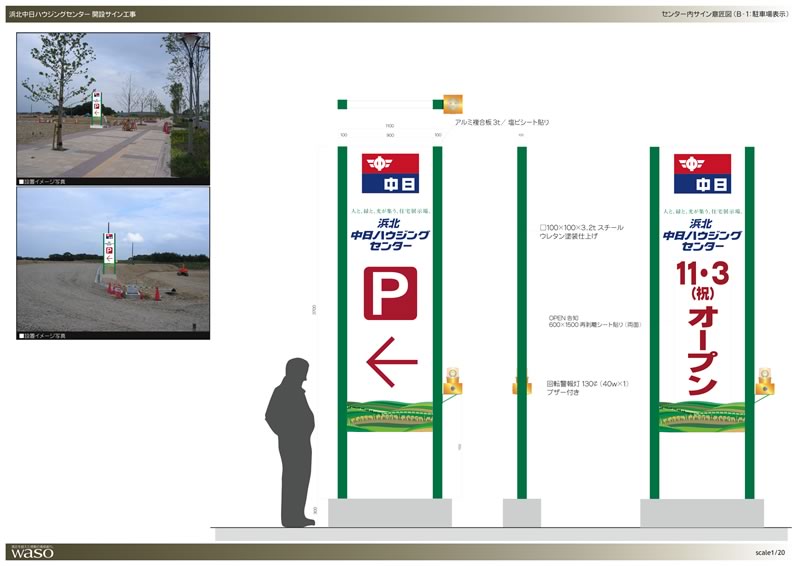
Task: Click the '900' dimension above the left sign
Action: coord(390,135)
